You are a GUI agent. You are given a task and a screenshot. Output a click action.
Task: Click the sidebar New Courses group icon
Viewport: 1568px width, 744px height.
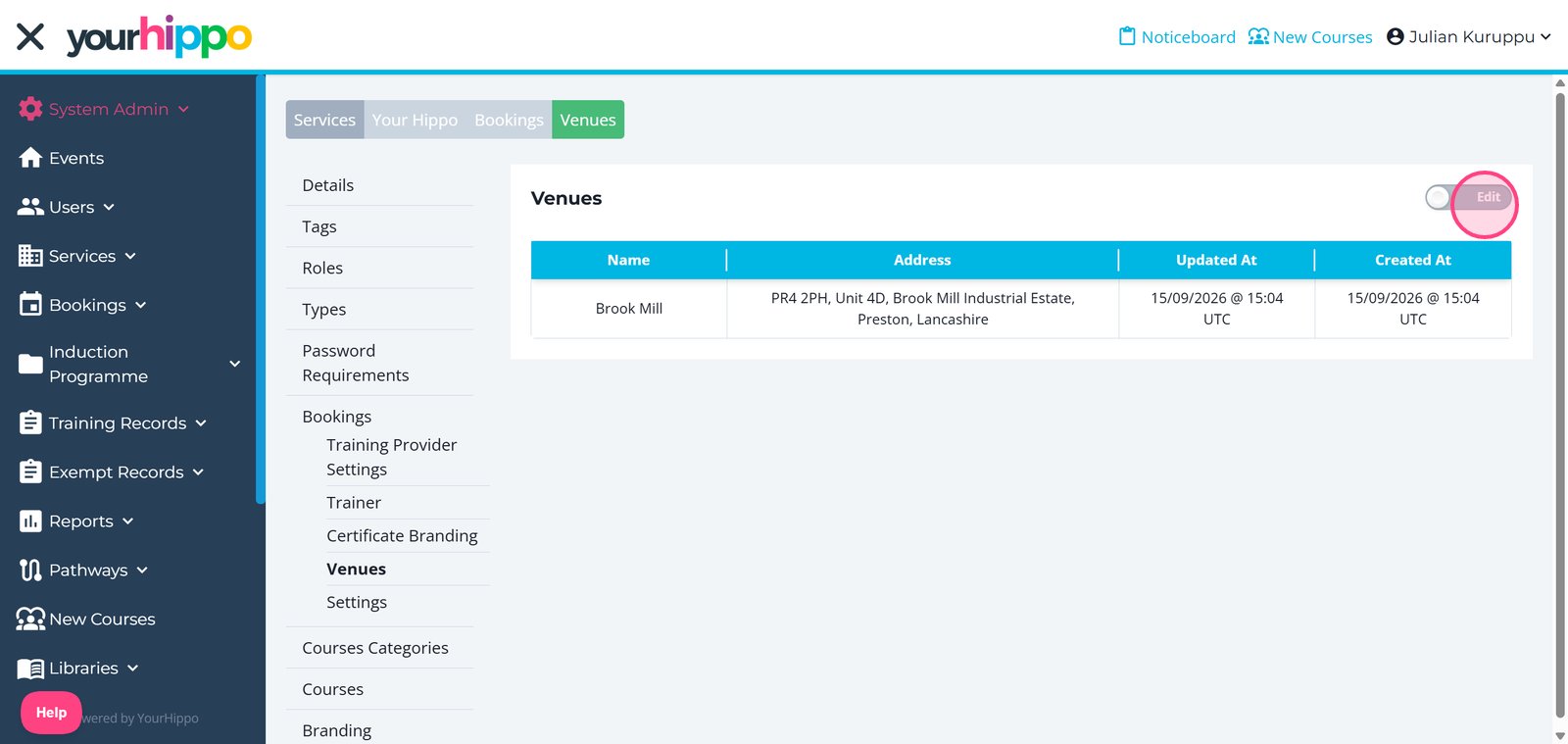(x=30, y=619)
